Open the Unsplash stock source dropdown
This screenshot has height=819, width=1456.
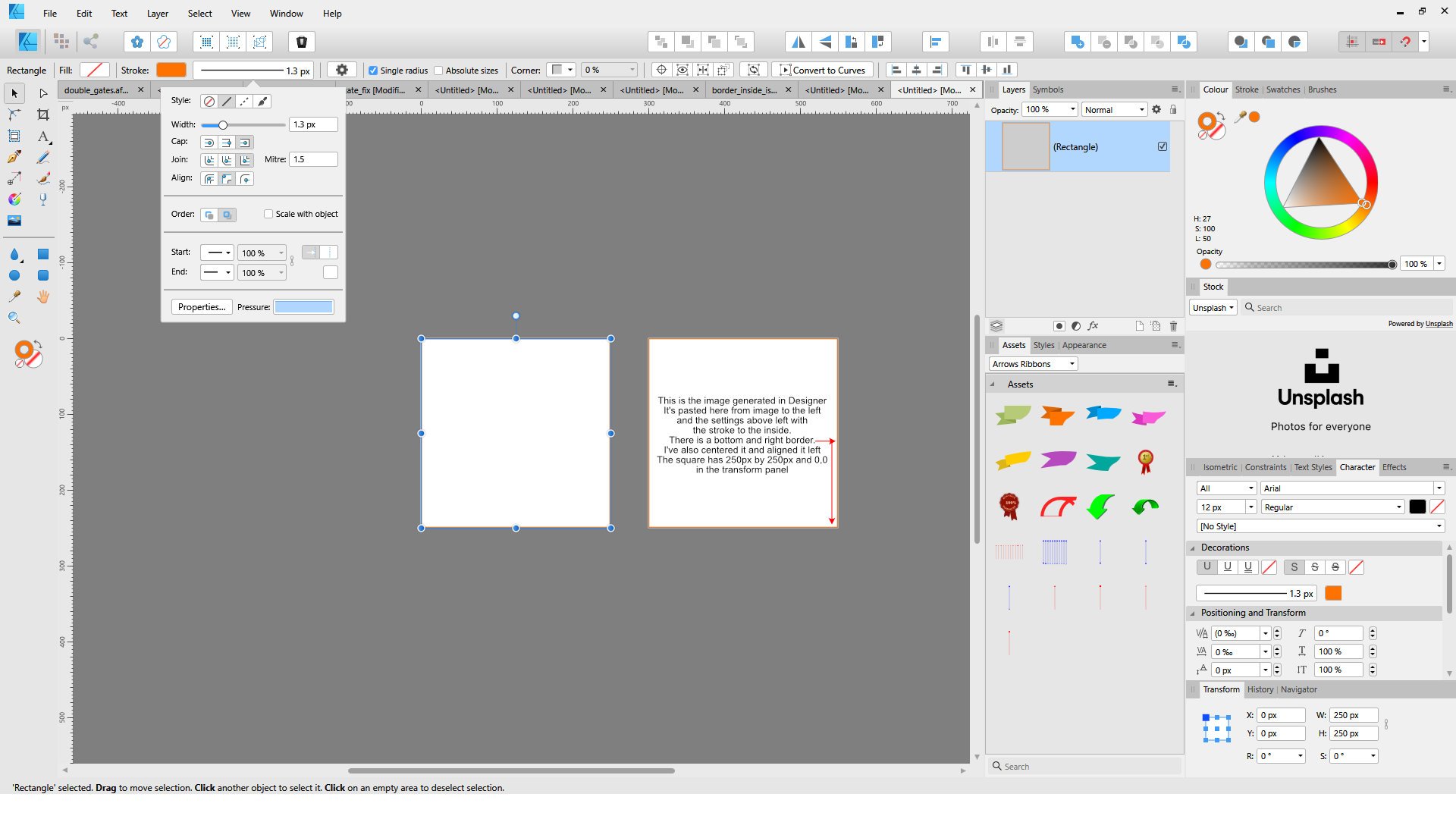point(1213,308)
